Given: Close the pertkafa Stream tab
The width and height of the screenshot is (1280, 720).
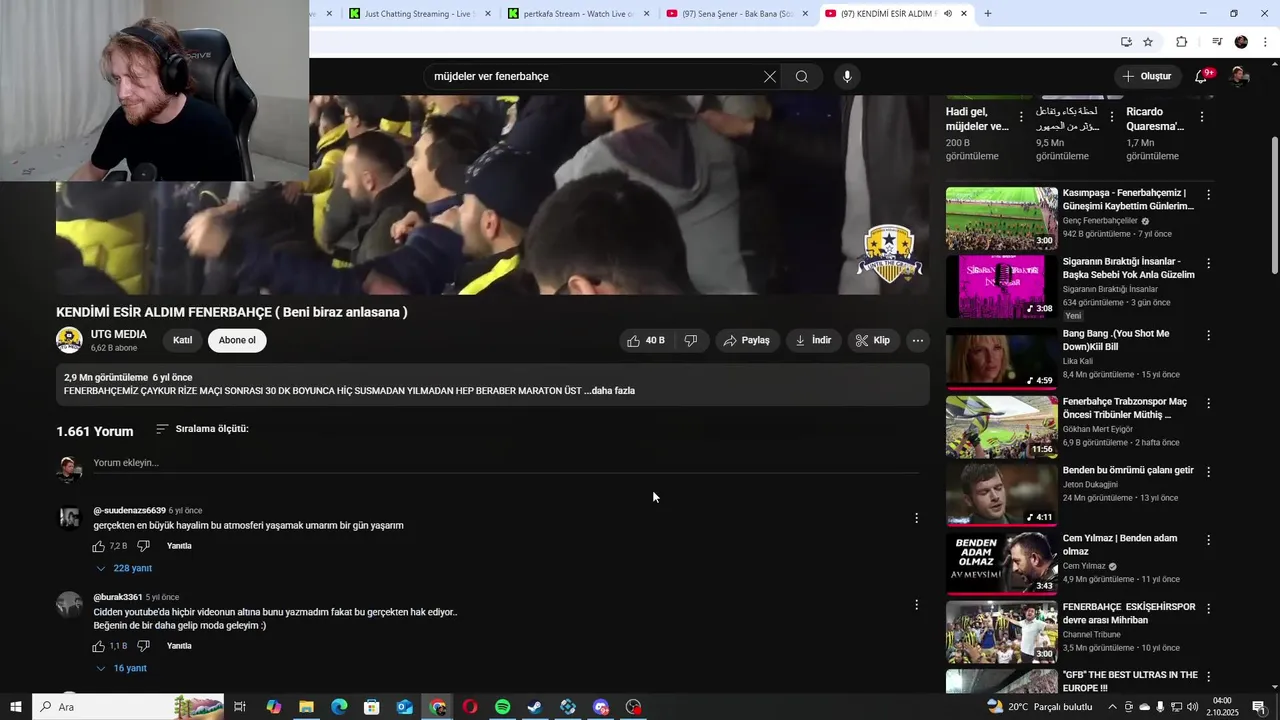Looking at the screenshot, I should (x=646, y=14).
